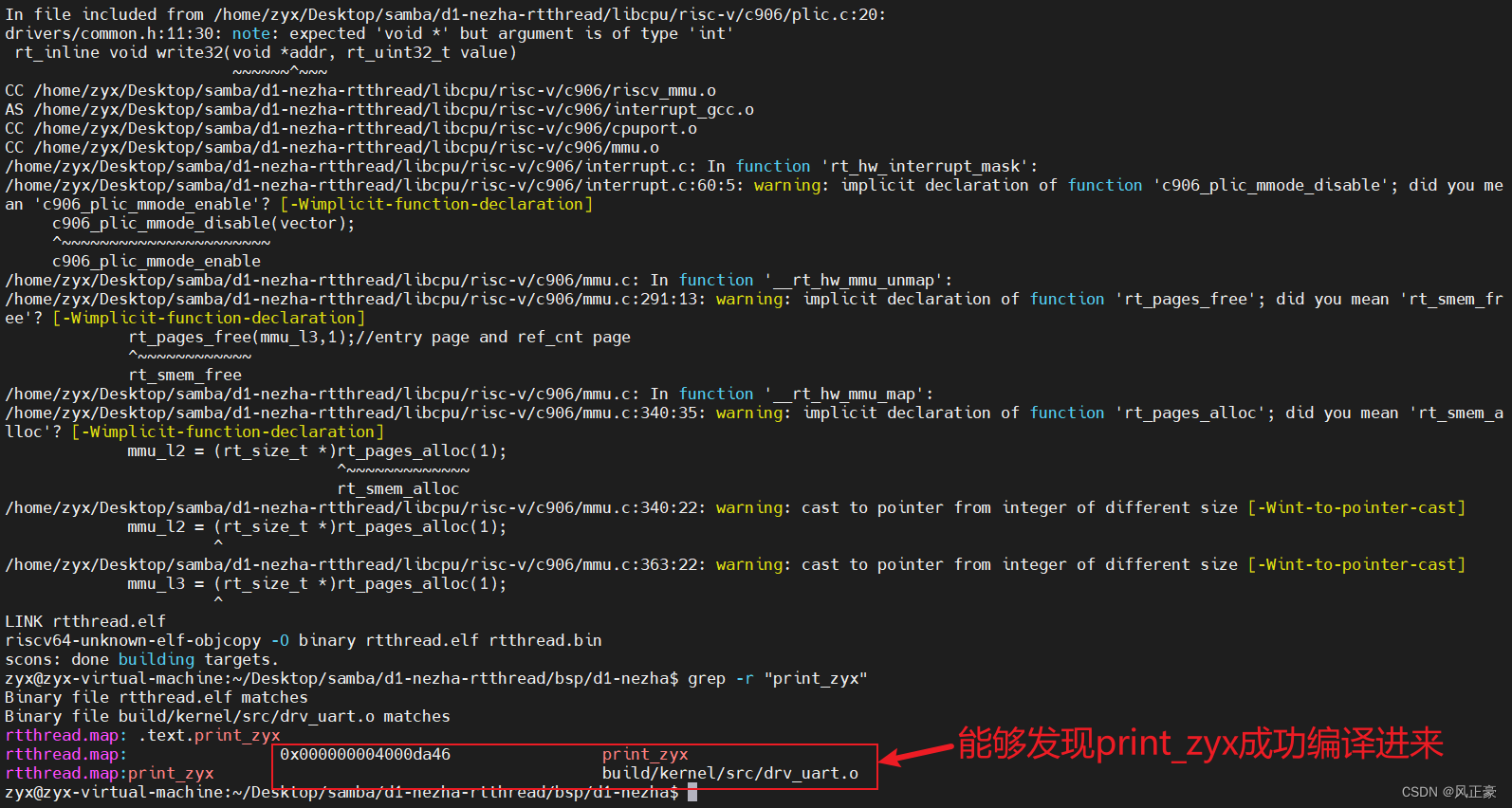
Task: Click 'rt_inline void write32' declaration line
Action: click(266, 52)
